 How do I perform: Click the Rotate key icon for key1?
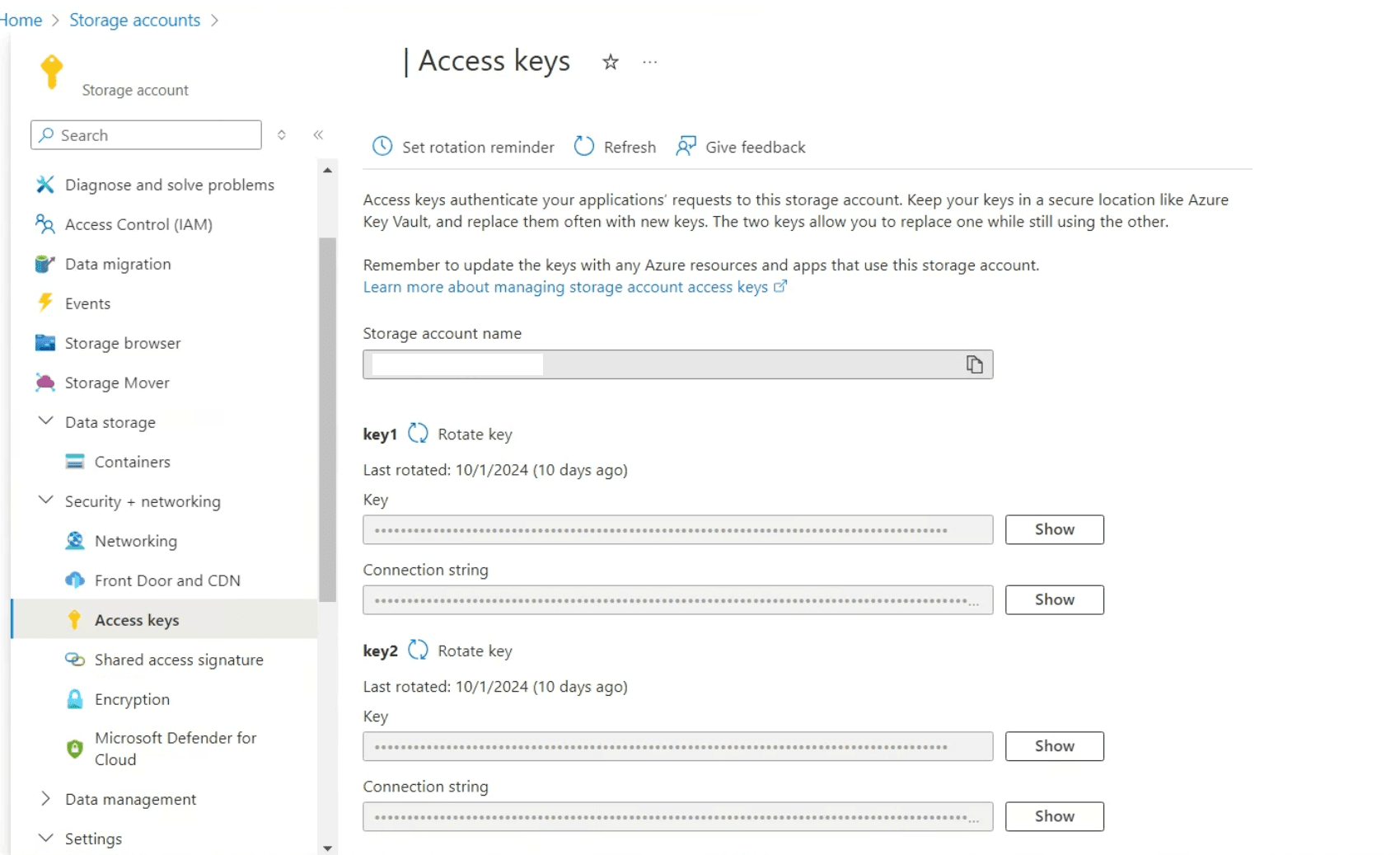tap(418, 434)
